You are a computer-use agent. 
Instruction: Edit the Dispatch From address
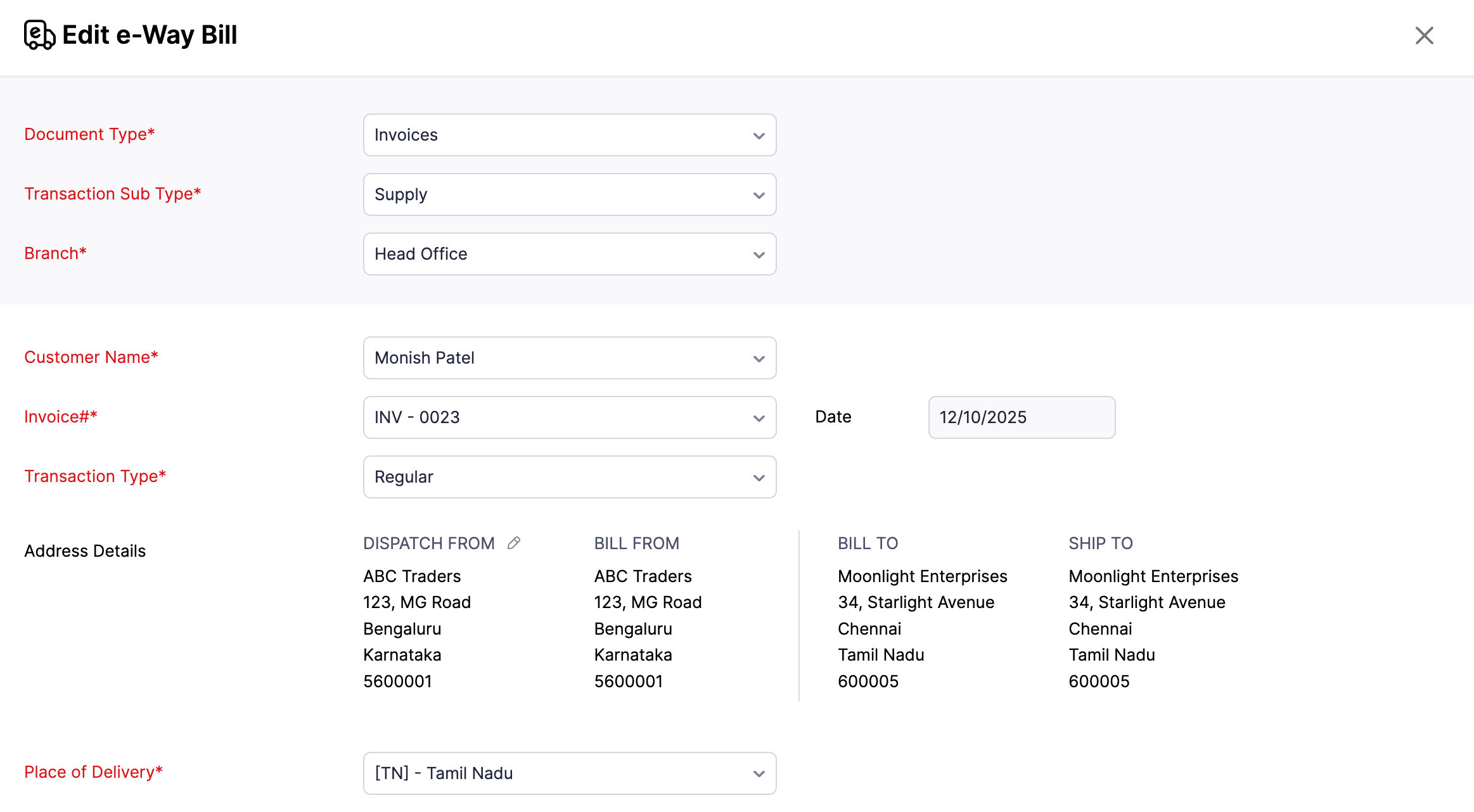[515, 542]
